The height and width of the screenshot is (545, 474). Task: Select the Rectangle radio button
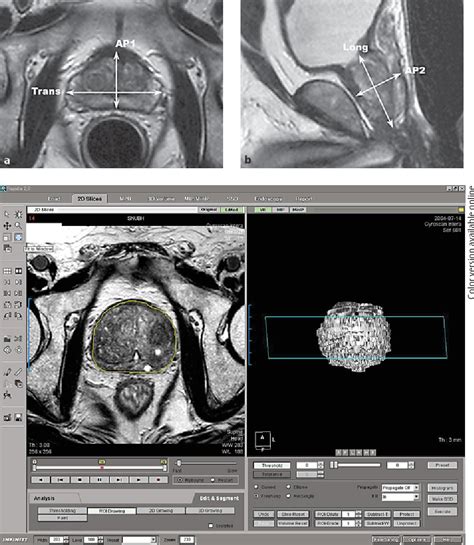click(x=288, y=496)
